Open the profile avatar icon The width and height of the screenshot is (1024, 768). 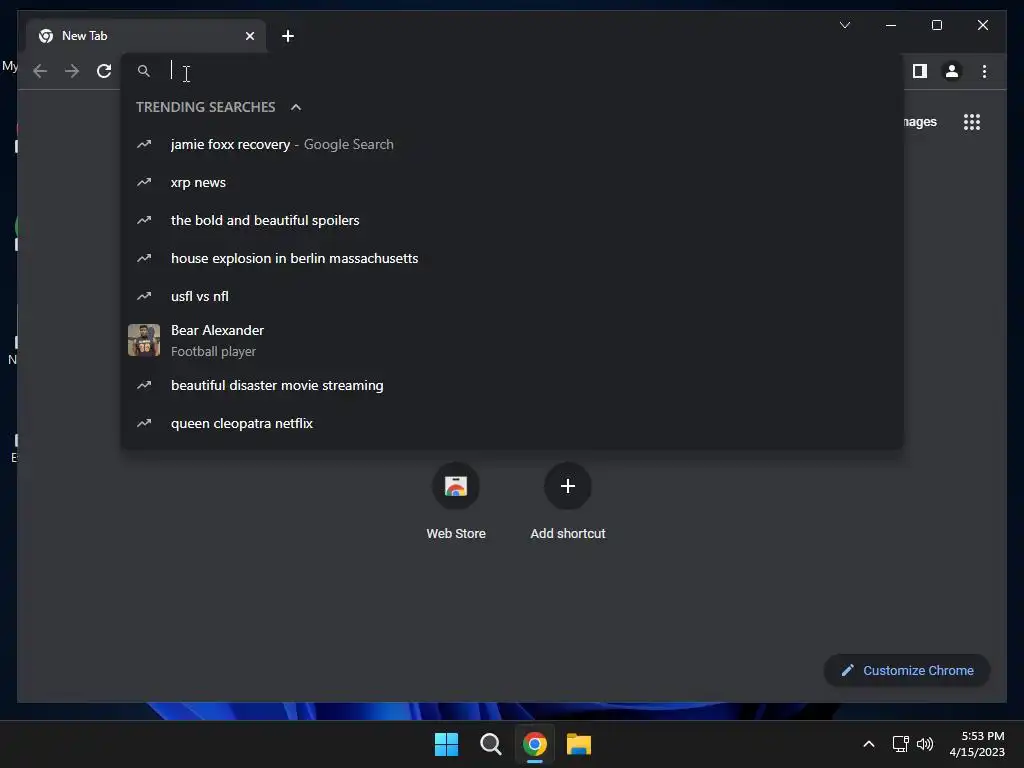(952, 71)
